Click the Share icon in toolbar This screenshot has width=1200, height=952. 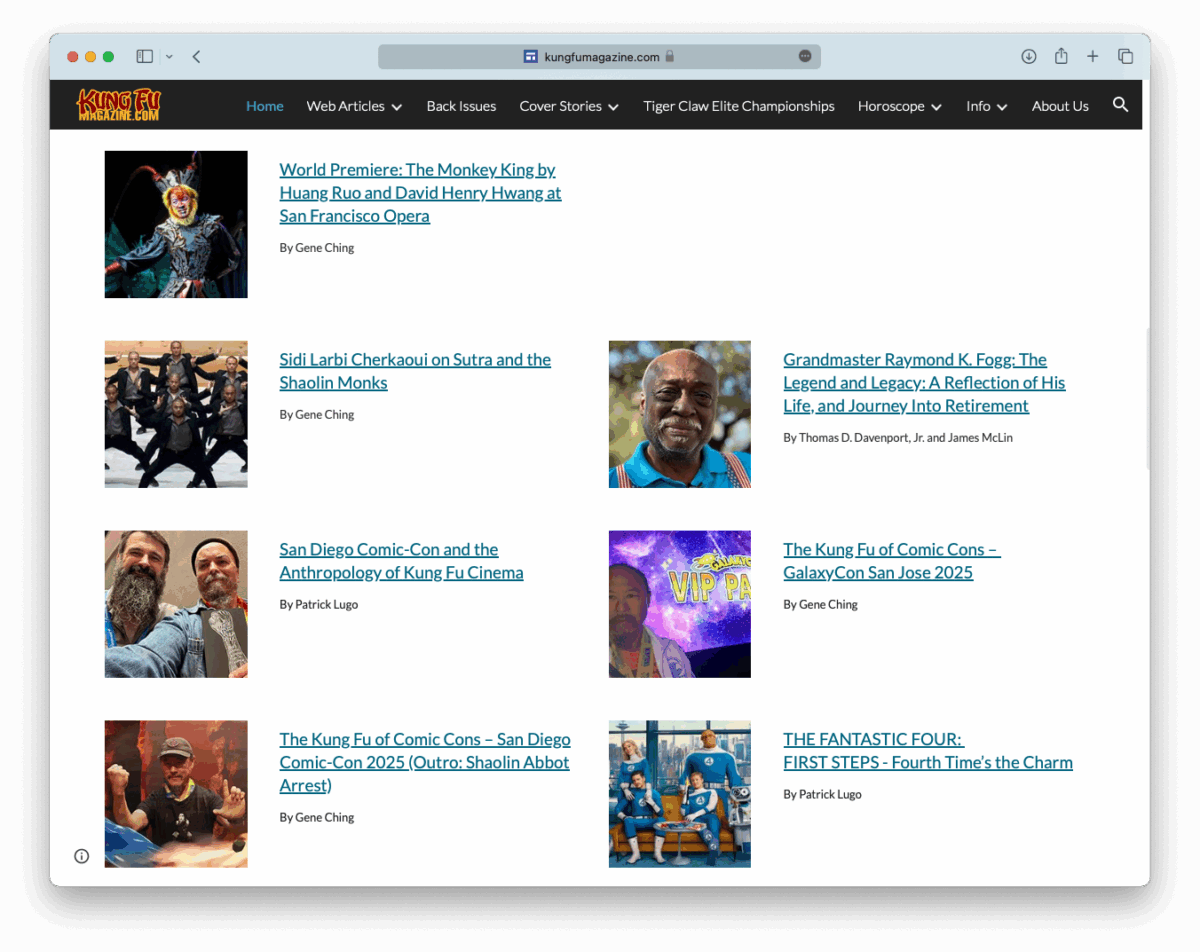click(1061, 57)
